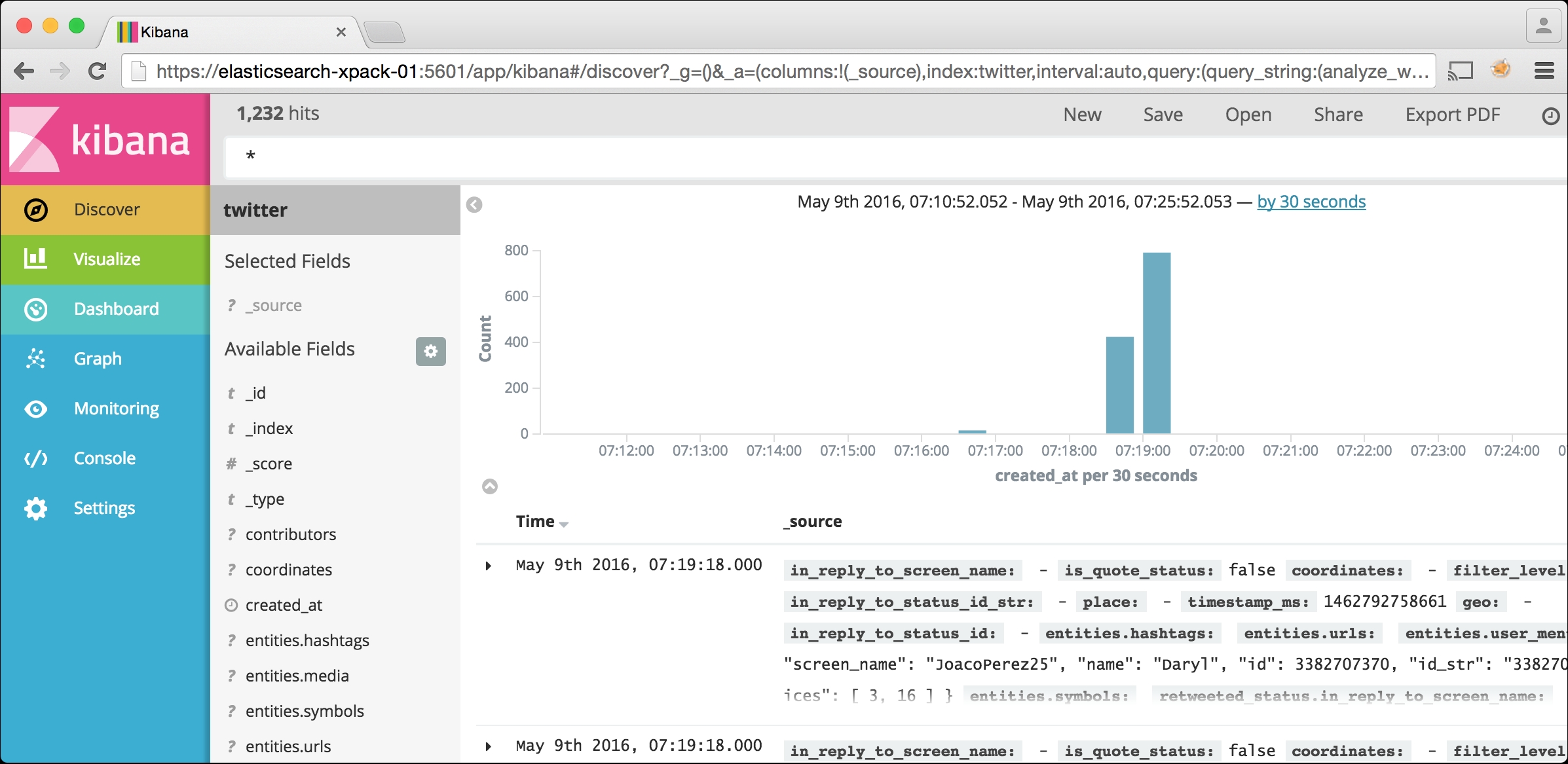Click the entities.symbols field

(x=304, y=711)
